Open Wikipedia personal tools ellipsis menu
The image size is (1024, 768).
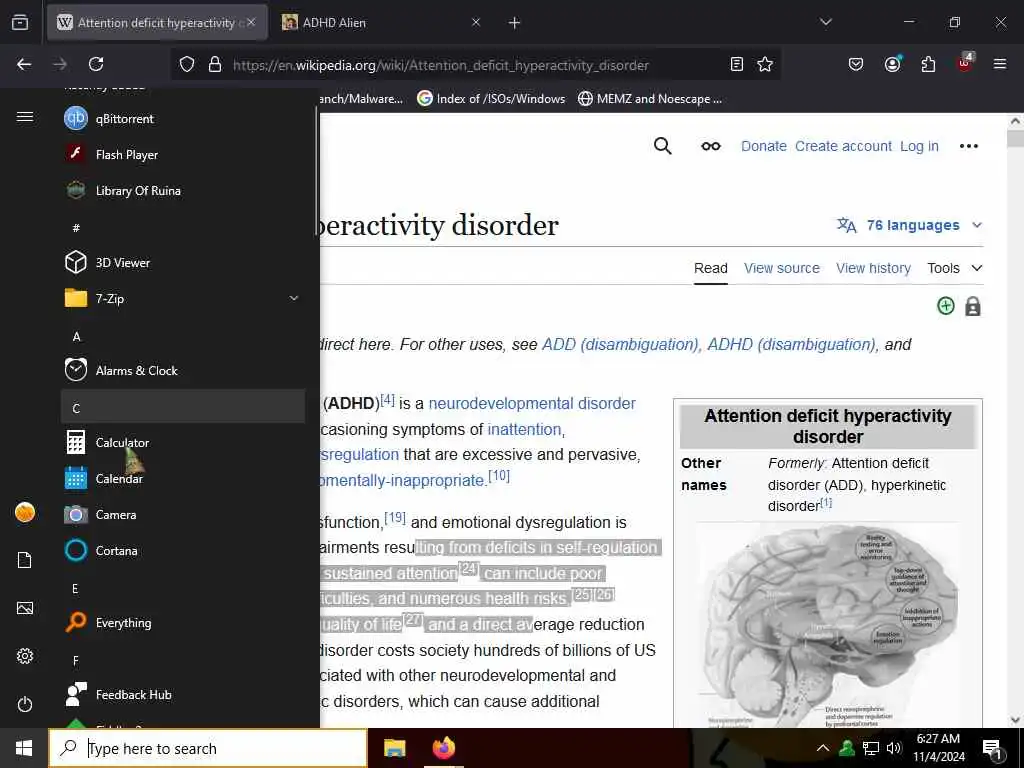pos(968,146)
